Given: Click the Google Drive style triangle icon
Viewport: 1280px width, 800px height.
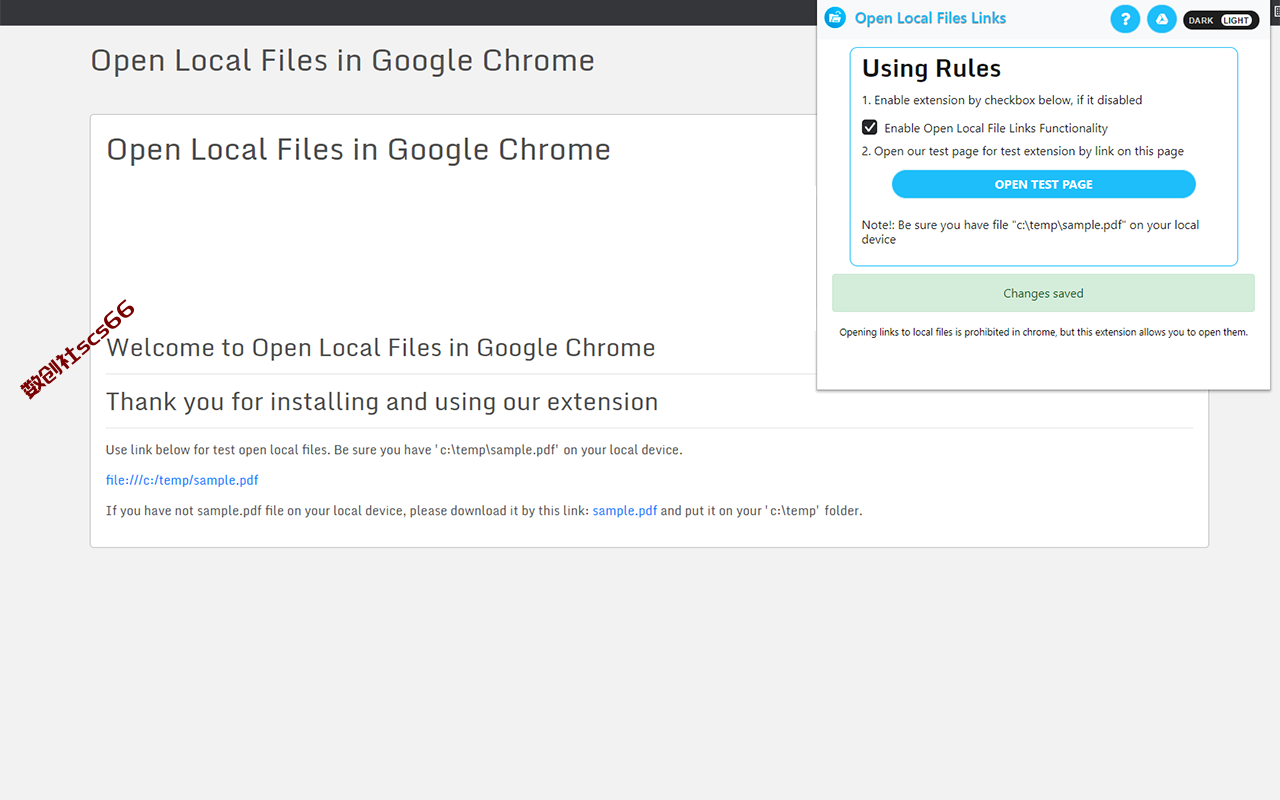Looking at the screenshot, I should 1161,19.
